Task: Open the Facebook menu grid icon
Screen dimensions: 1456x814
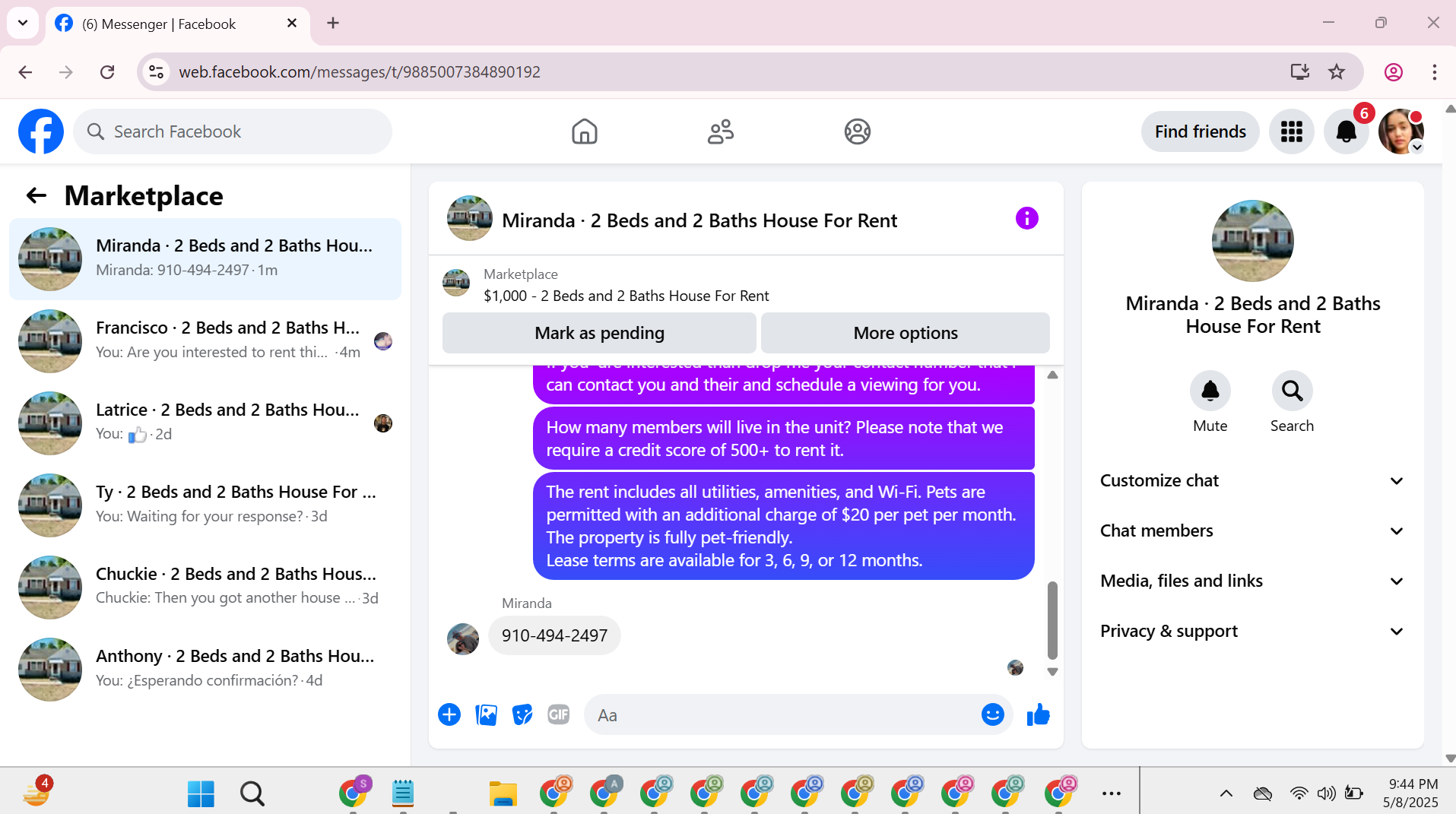Action: (x=1291, y=131)
